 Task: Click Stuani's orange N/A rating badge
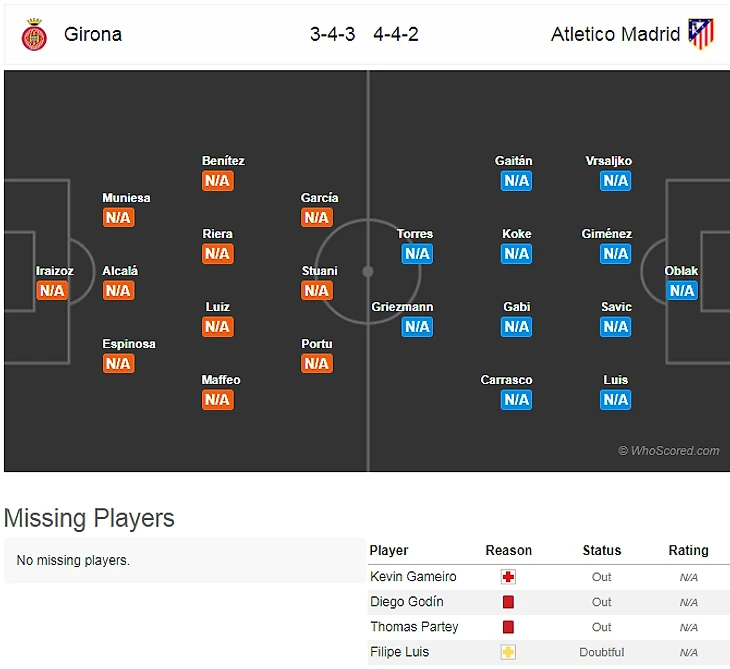click(317, 291)
